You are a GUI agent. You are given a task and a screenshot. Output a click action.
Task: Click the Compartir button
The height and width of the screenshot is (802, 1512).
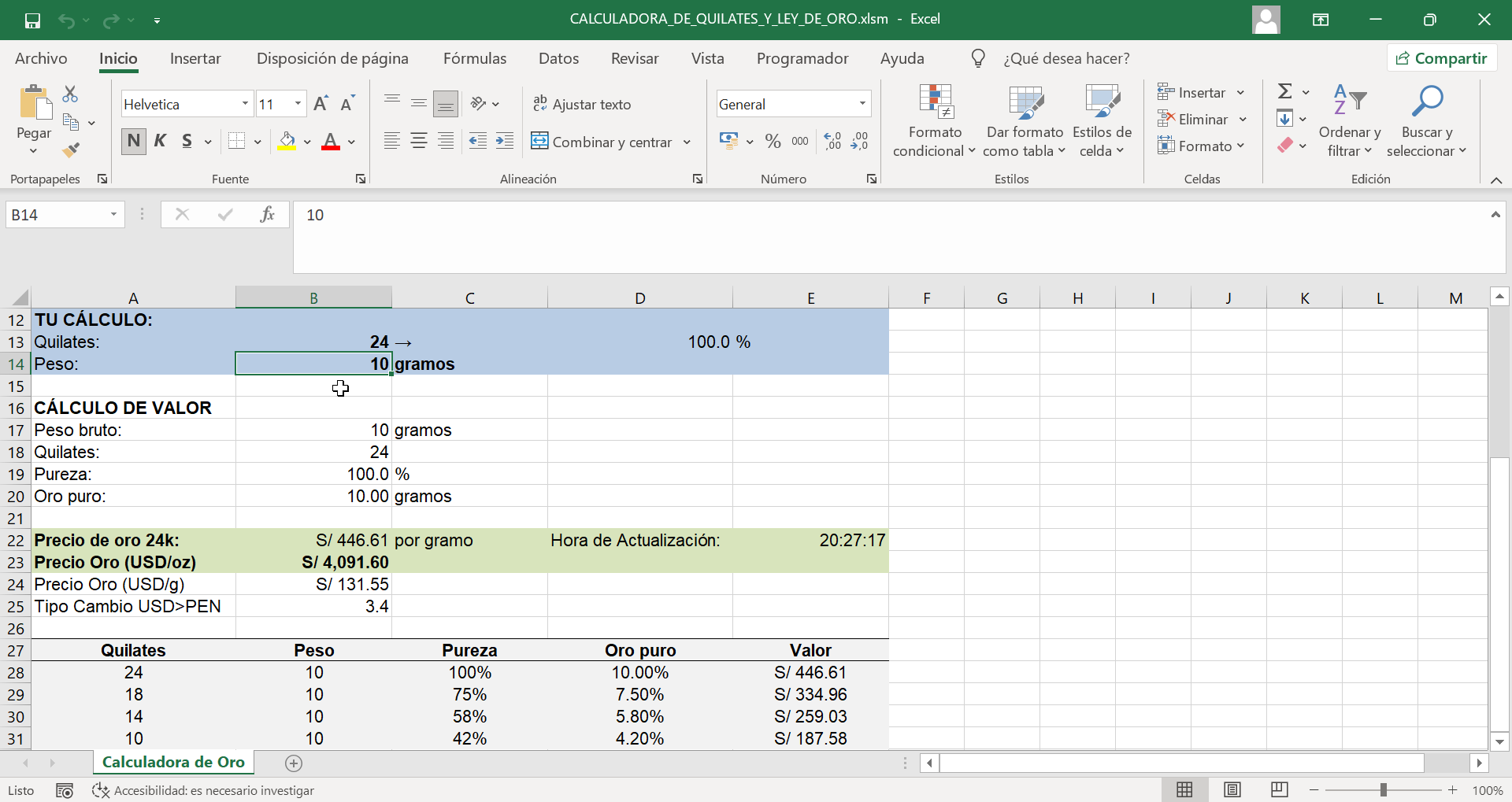1442,57
